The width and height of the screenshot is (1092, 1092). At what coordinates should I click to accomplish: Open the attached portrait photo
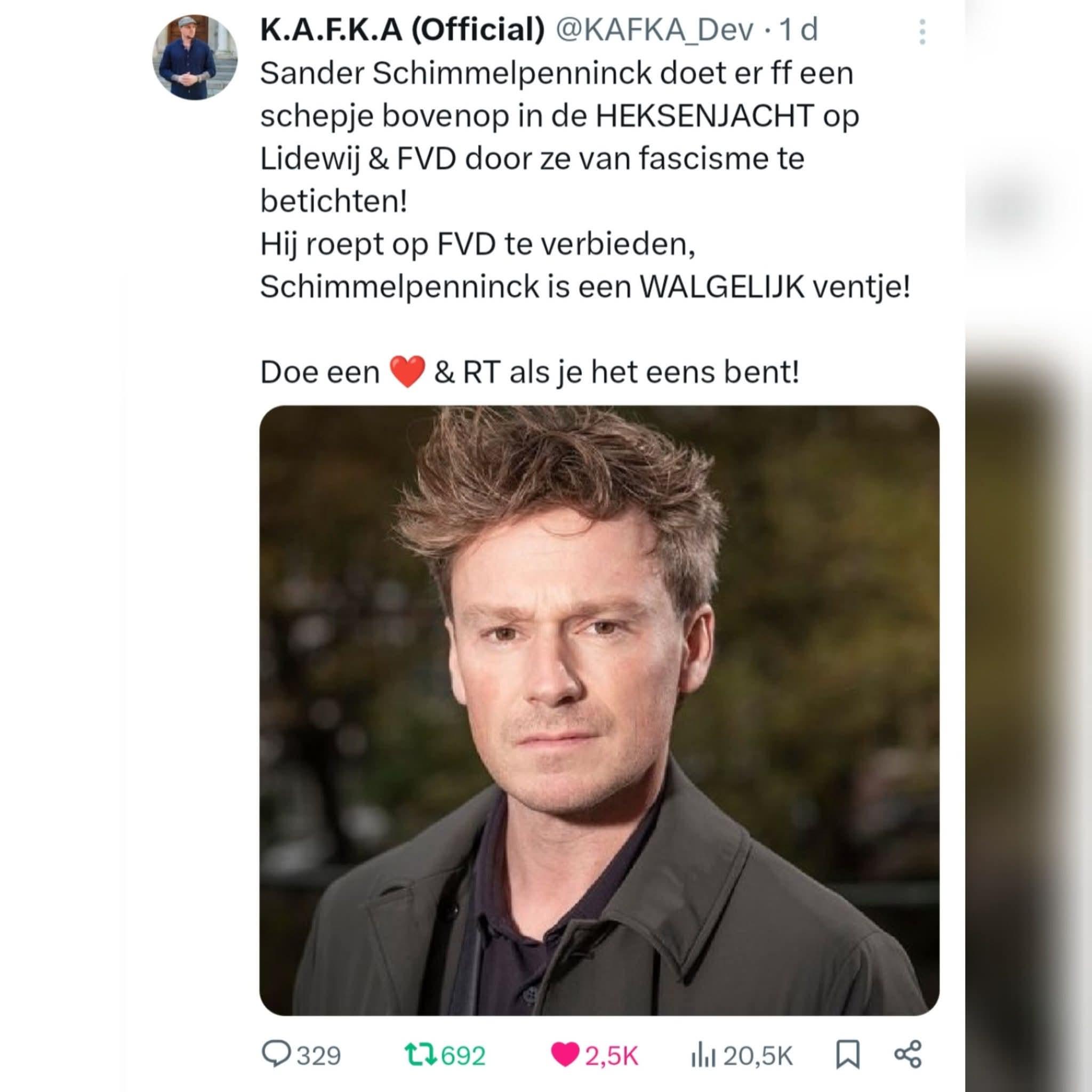[x=600, y=711]
